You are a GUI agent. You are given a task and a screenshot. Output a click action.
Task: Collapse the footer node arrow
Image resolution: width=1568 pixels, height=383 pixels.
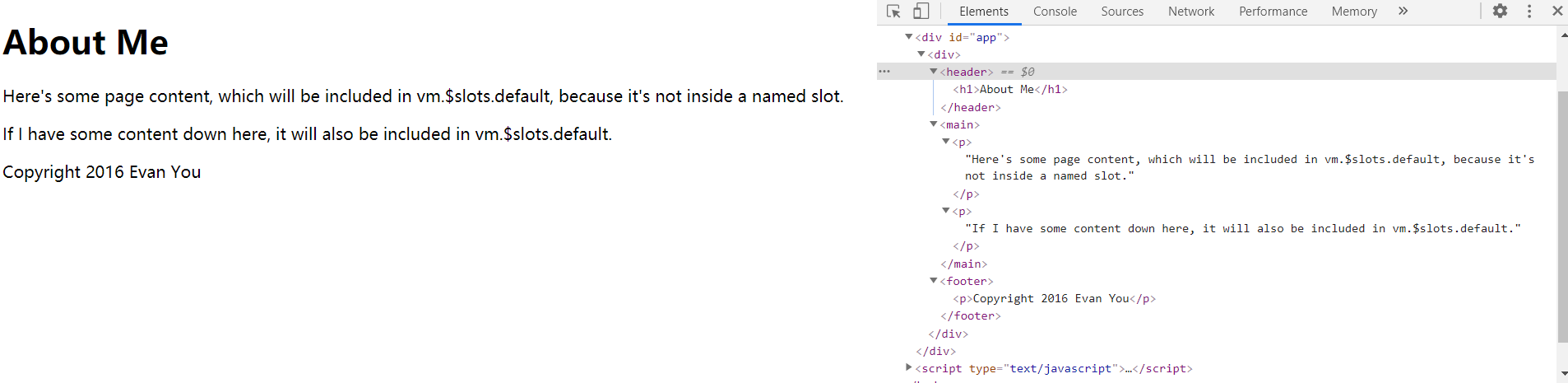point(934,280)
